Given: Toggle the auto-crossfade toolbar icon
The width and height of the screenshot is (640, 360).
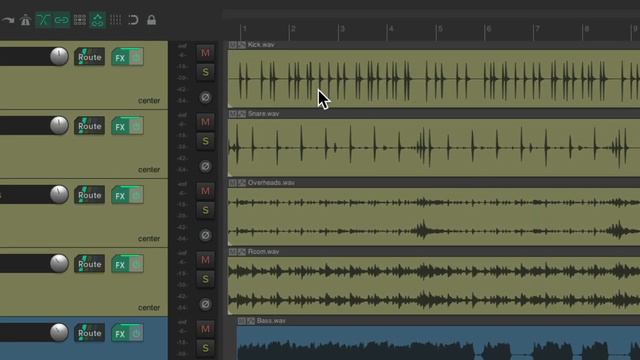Looking at the screenshot, I should pyautogui.click(x=43, y=20).
